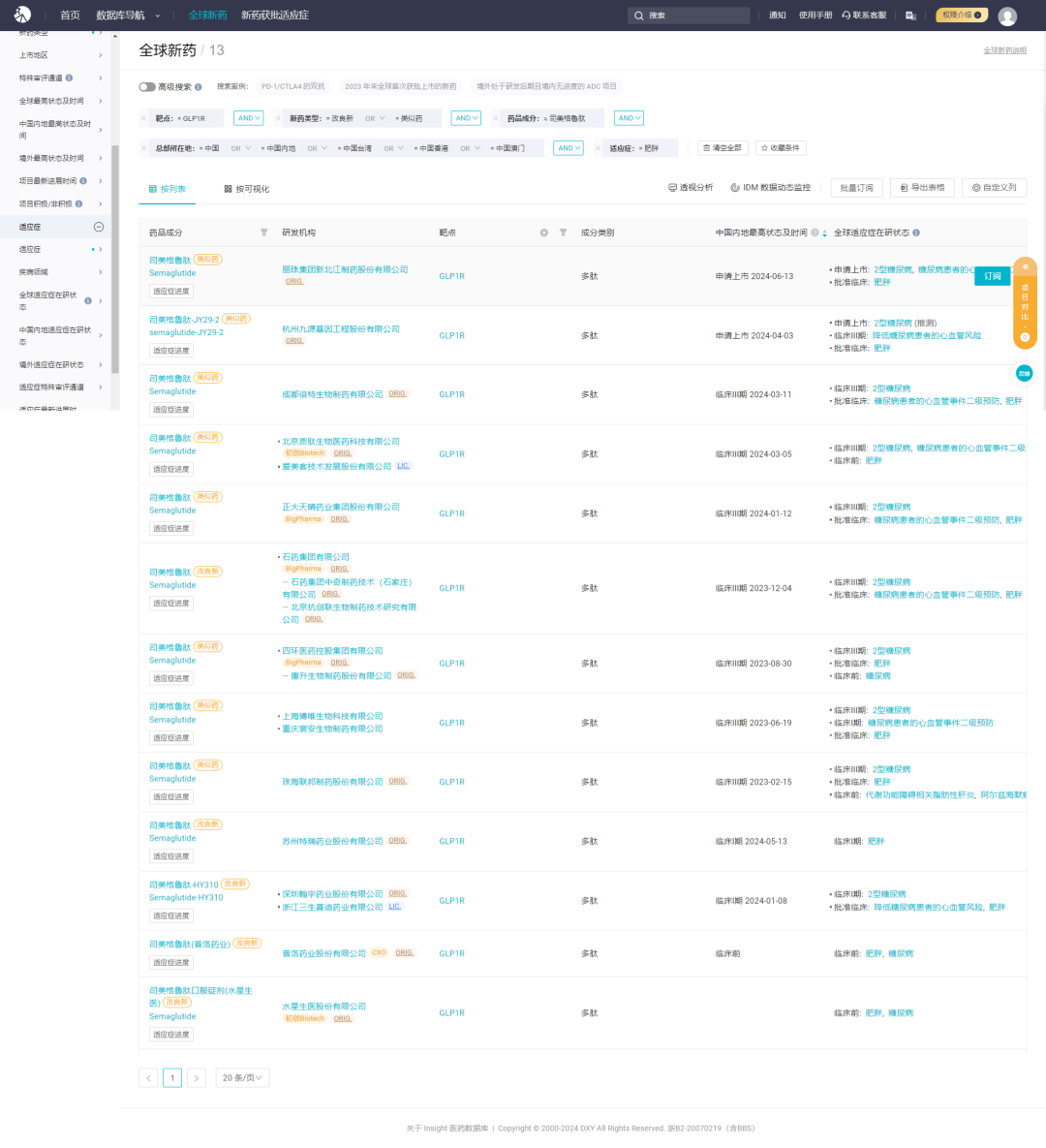
Task: Click the language switch icon in the top bar
Action: [x=910, y=16]
